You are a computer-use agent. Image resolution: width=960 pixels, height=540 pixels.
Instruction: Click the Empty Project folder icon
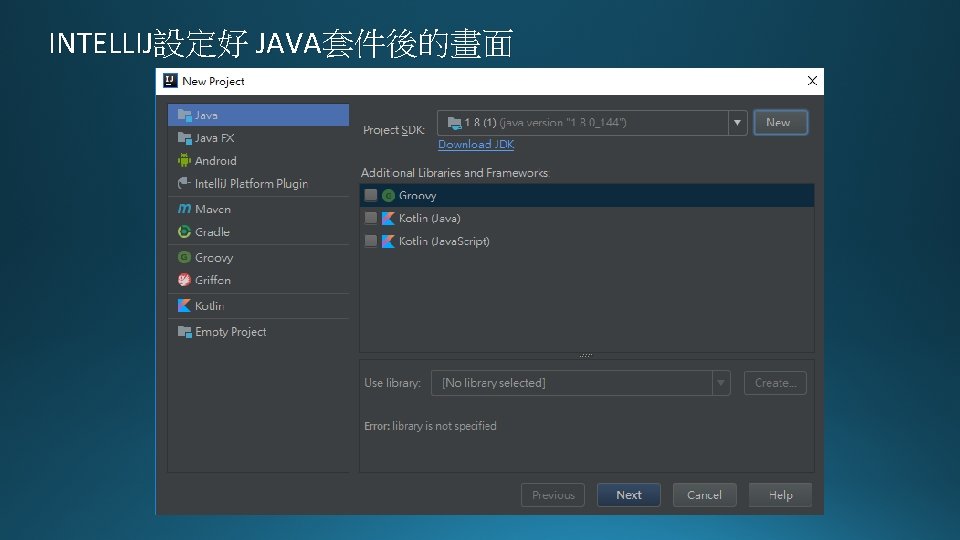click(x=184, y=331)
